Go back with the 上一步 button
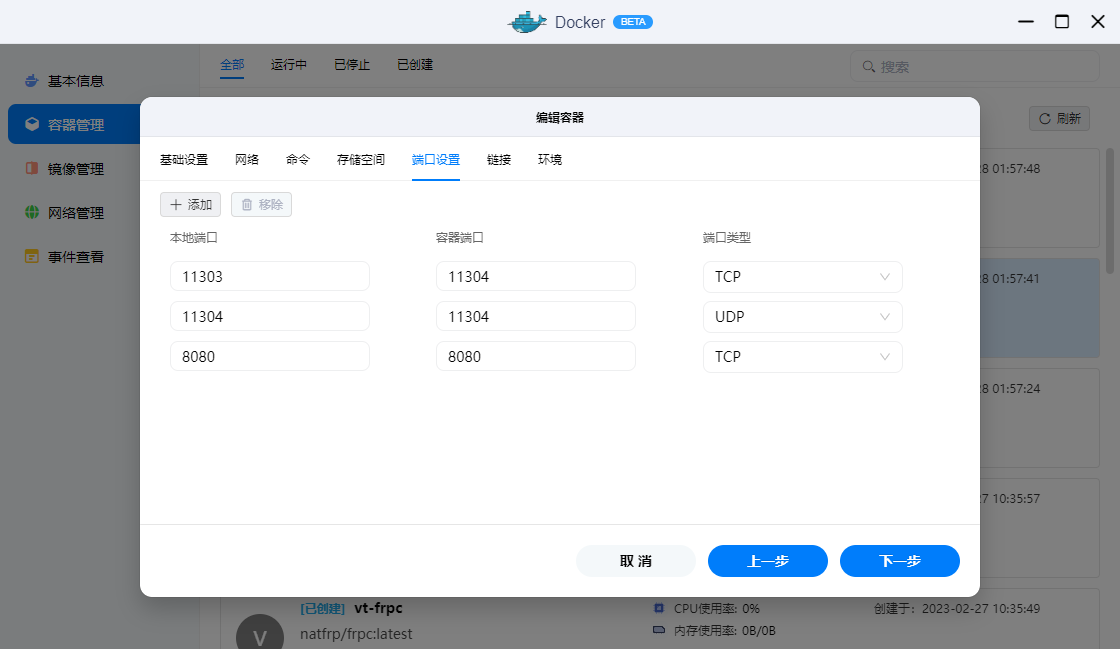Viewport: 1120px width, 650px height. click(768, 561)
